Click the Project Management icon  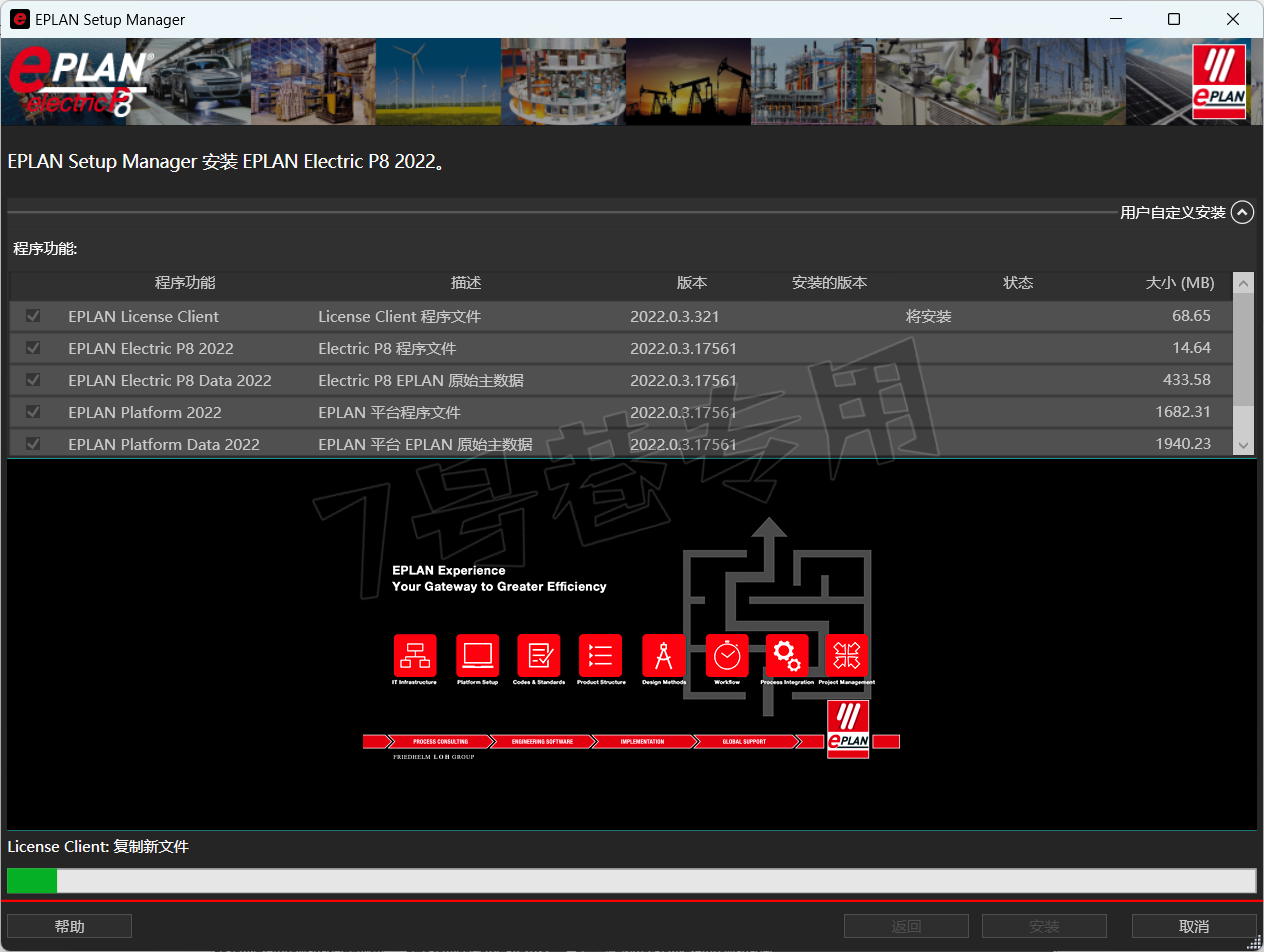pos(847,655)
